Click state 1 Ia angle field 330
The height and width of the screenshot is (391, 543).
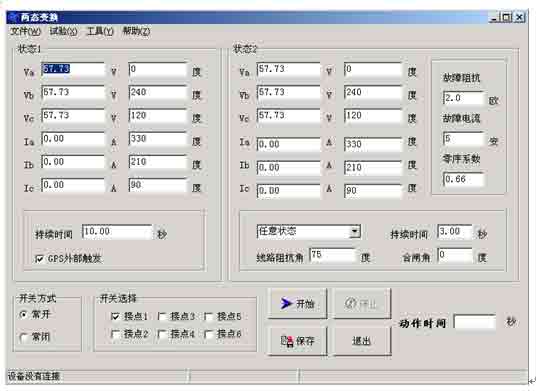(x=158, y=139)
